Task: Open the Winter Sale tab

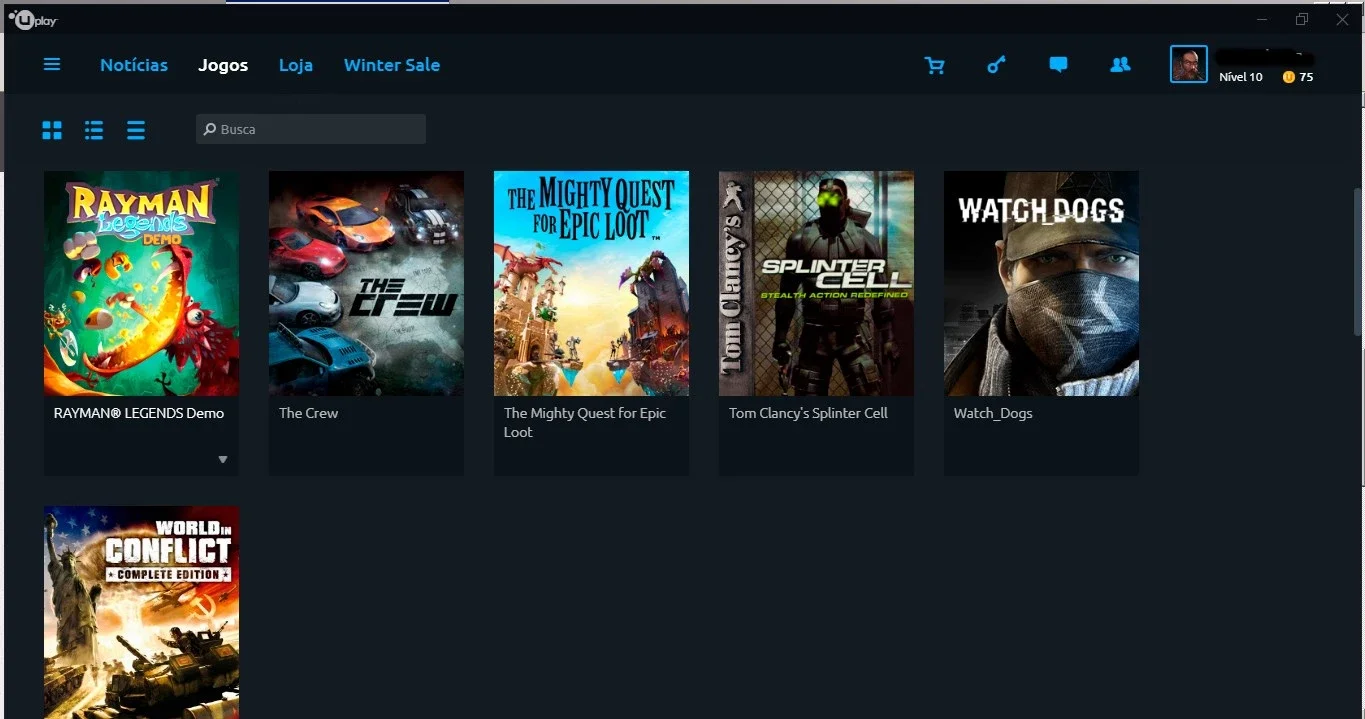Action: click(392, 65)
